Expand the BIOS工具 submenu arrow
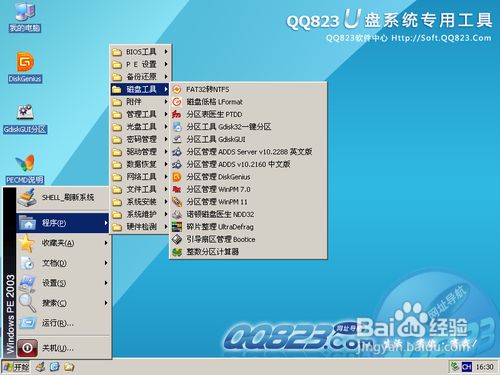Viewport: 500px width, 375px height. tap(166, 52)
